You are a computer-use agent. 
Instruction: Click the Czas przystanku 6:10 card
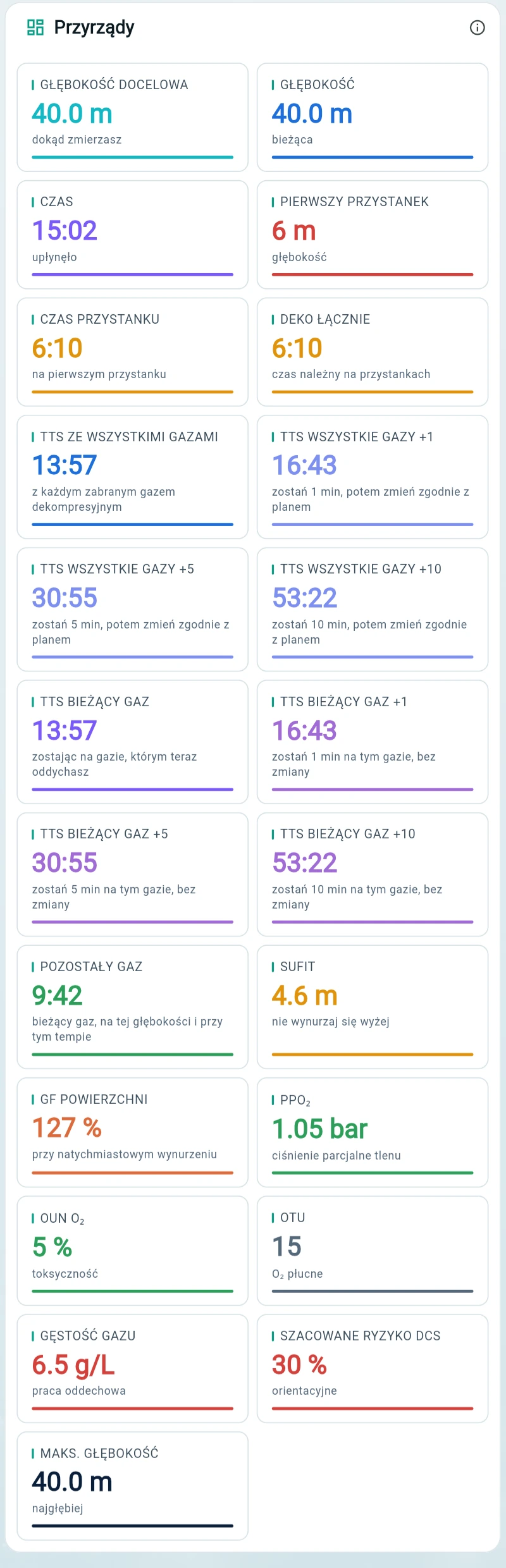[133, 352]
